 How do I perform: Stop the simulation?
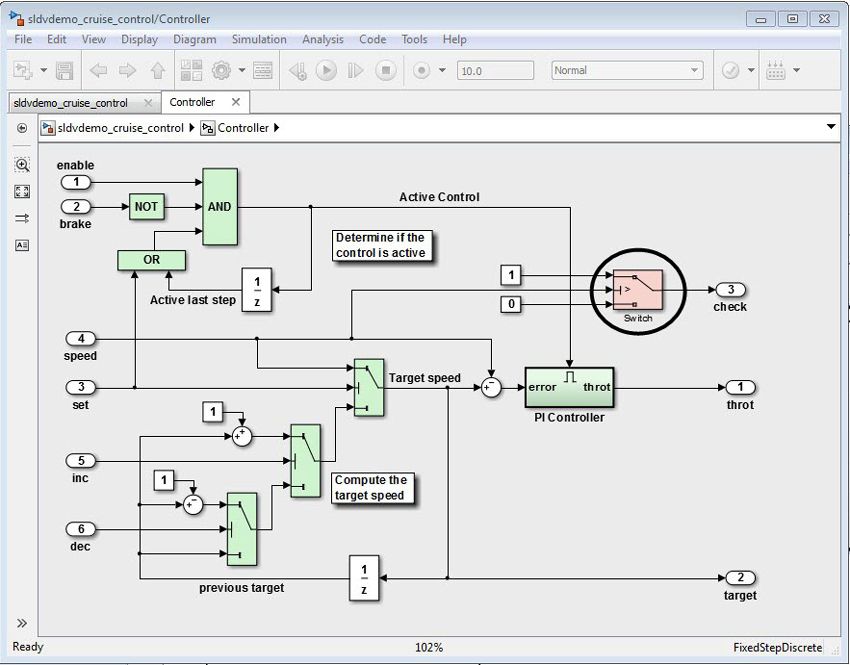click(383, 70)
